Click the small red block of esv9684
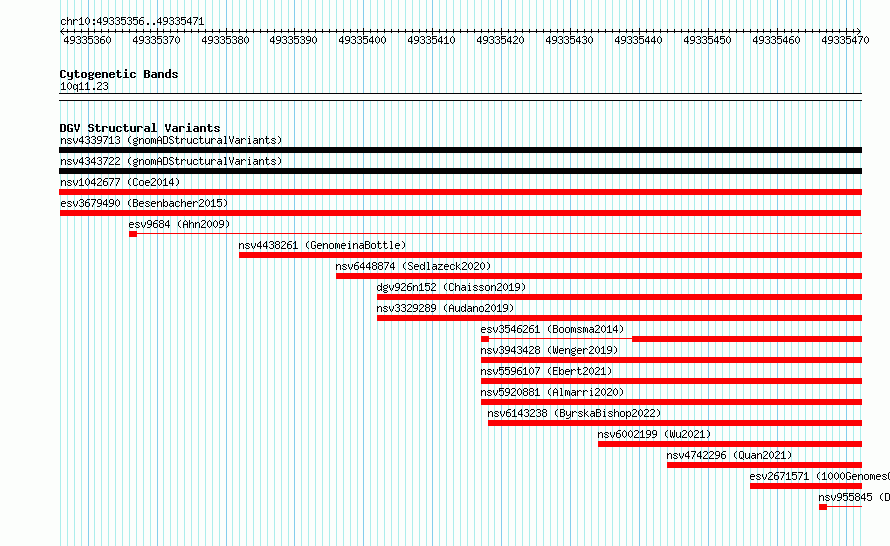This screenshot has height=546, width=890. click(133, 234)
